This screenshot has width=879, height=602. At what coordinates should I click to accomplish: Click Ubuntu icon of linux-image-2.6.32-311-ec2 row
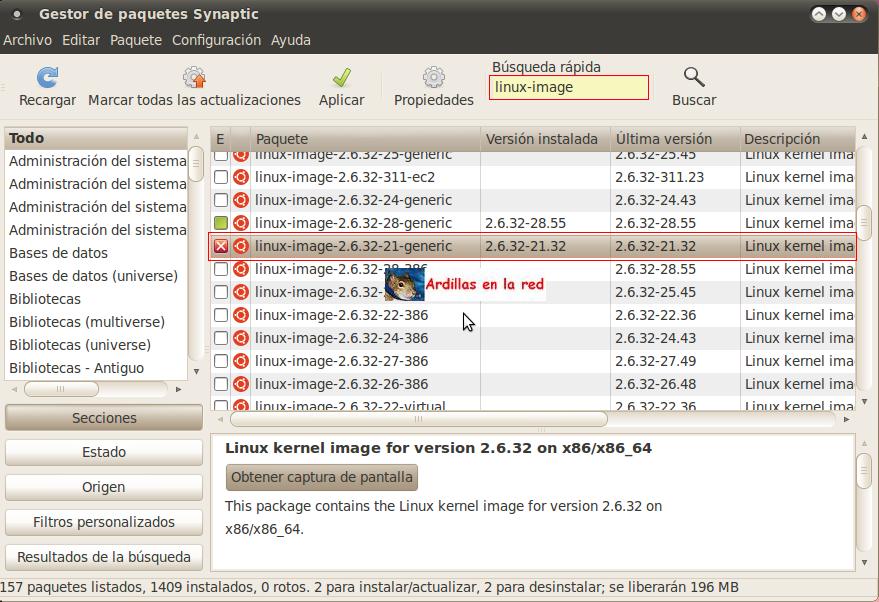240,177
